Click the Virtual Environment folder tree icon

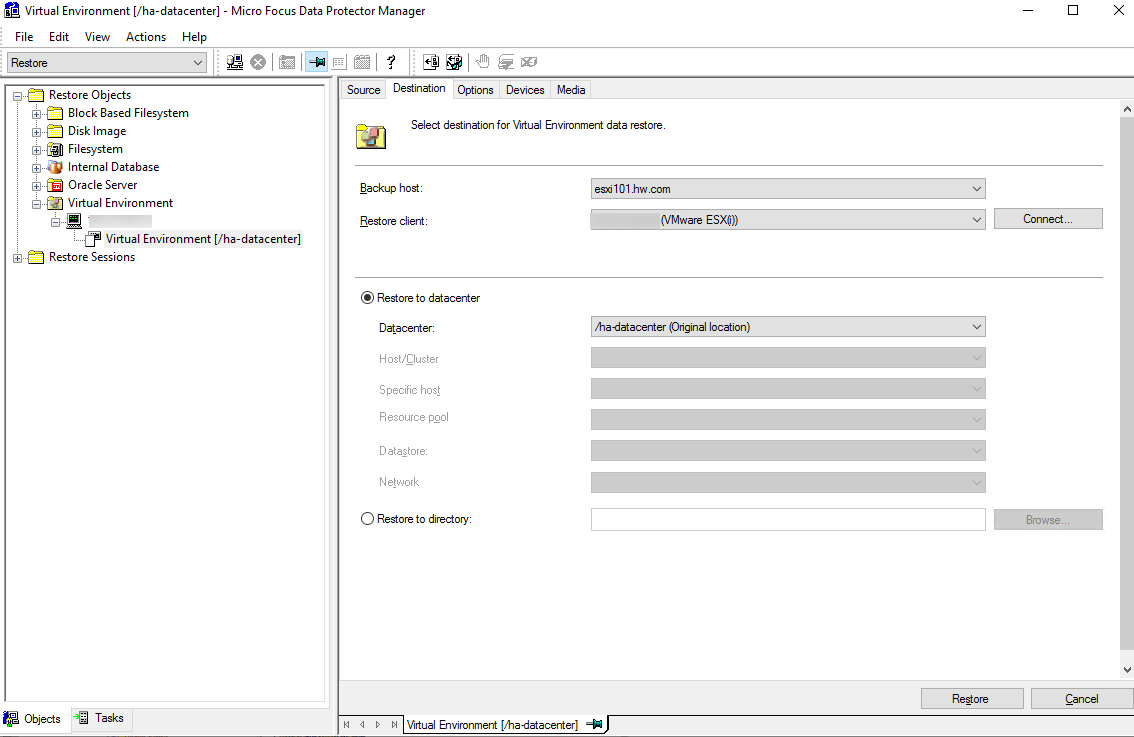pos(55,203)
